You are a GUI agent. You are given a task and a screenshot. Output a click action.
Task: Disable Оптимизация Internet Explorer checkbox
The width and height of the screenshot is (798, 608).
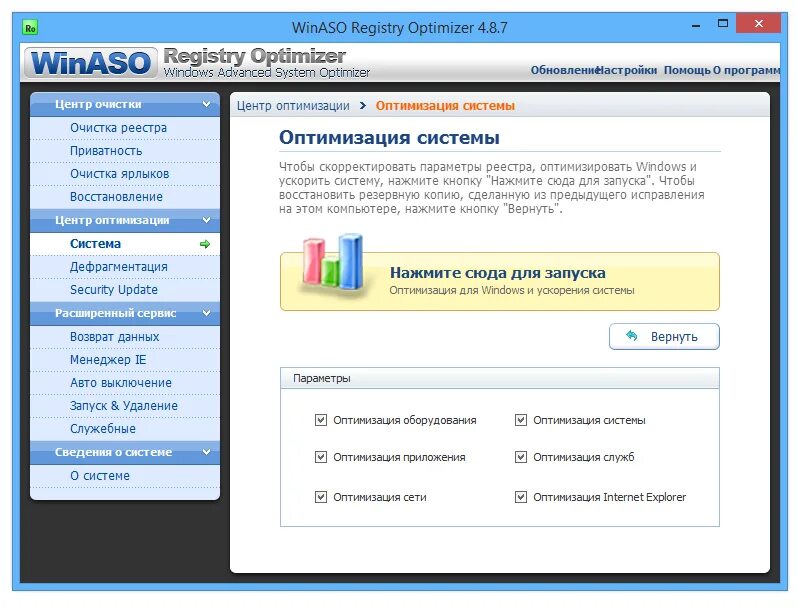(521, 497)
